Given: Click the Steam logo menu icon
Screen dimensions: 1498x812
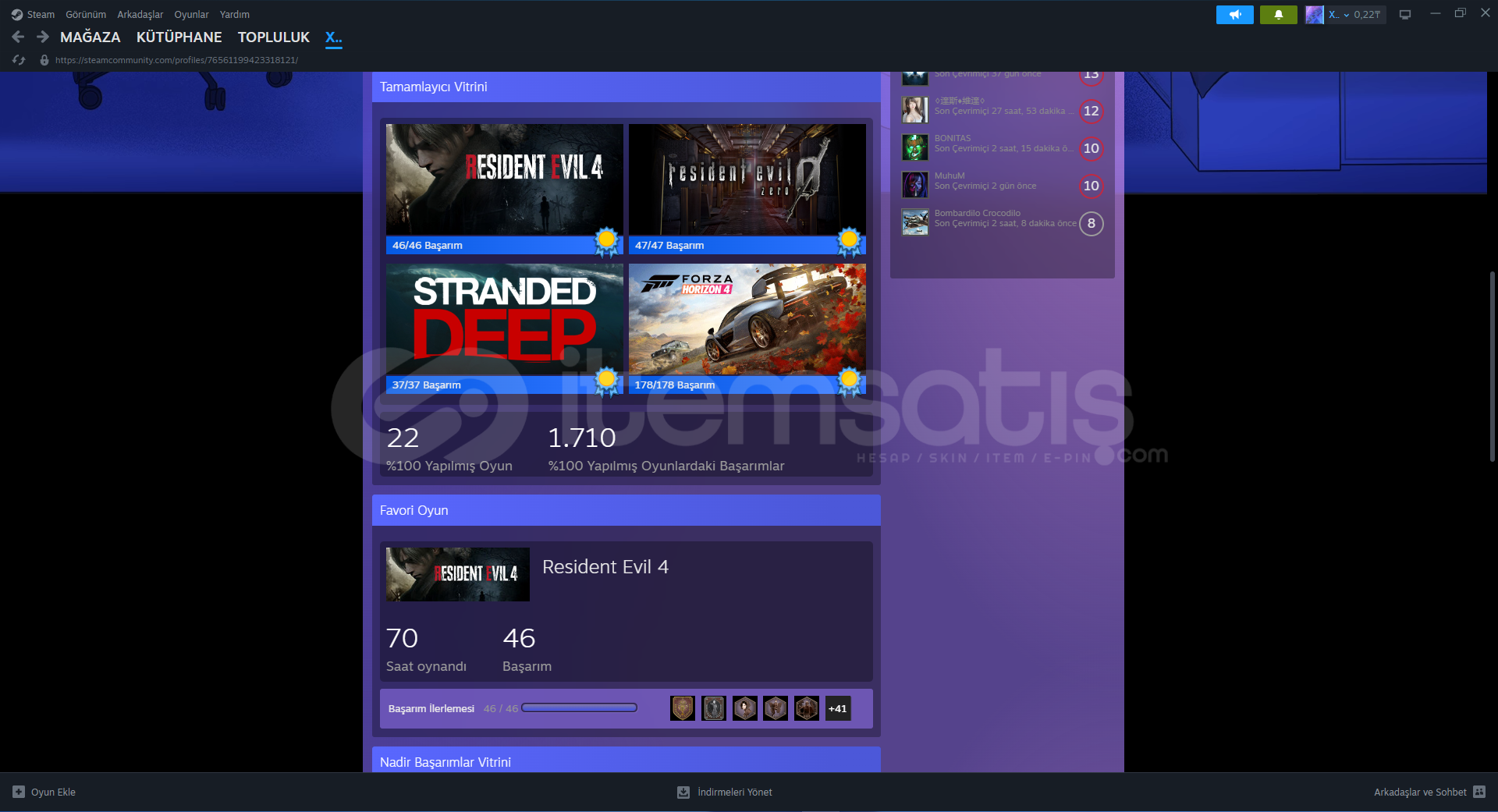Looking at the screenshot, I should 17,15.
